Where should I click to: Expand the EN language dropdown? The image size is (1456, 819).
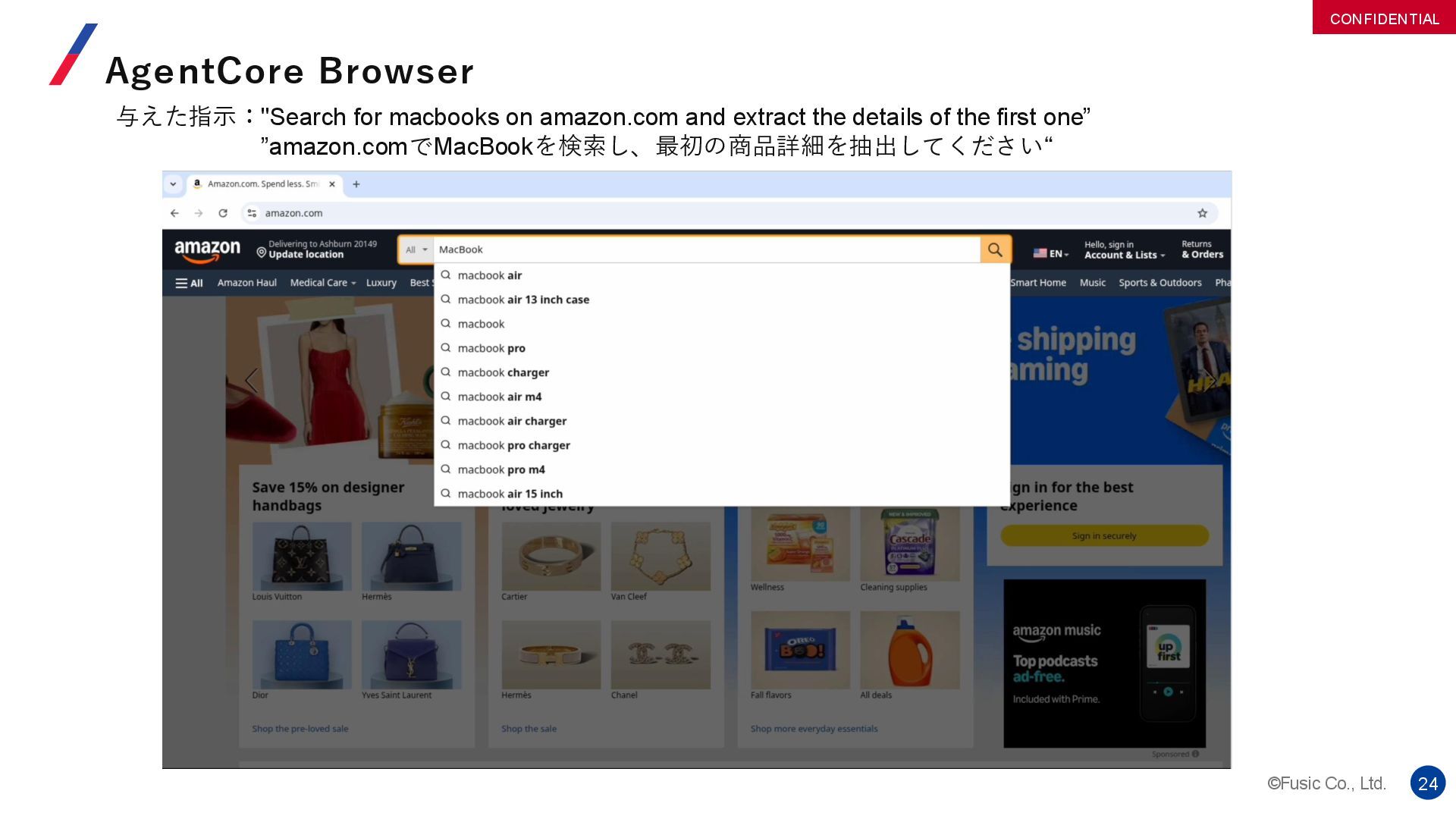[1059, 253]
